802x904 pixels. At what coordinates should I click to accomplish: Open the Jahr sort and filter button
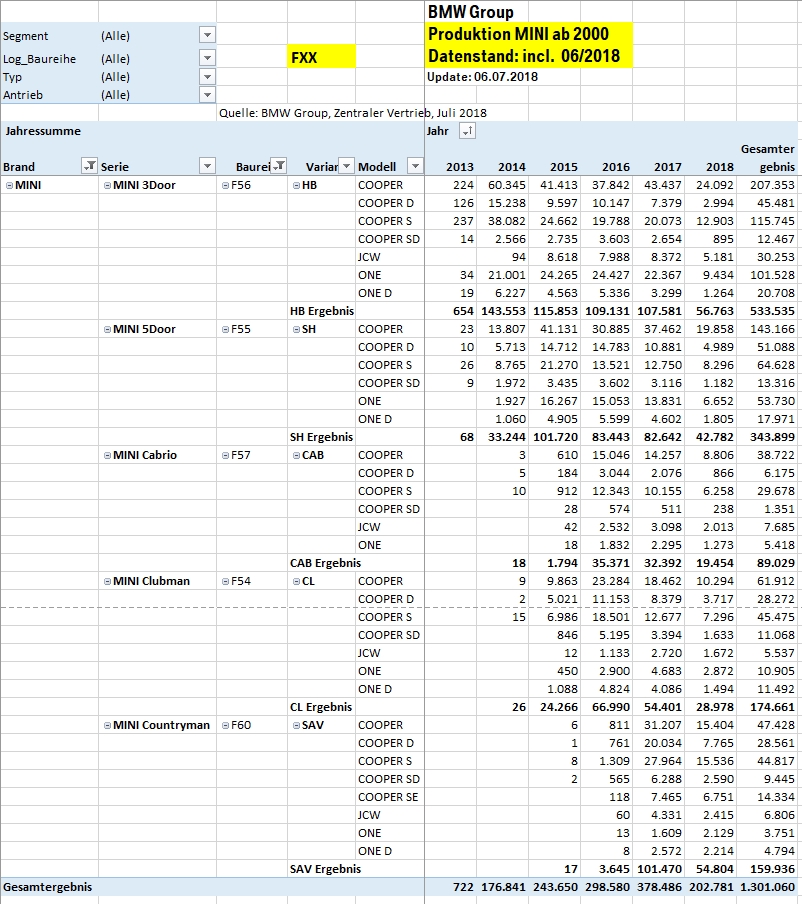coord(467,131)
